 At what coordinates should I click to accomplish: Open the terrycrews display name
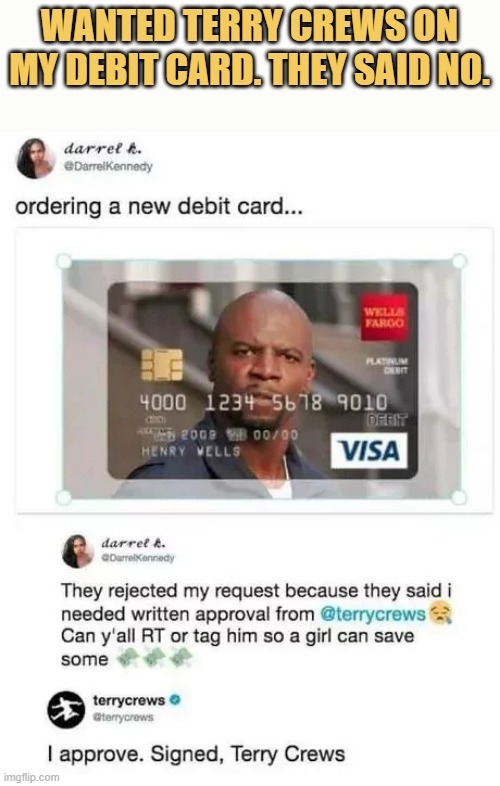(x=129, y=700)
